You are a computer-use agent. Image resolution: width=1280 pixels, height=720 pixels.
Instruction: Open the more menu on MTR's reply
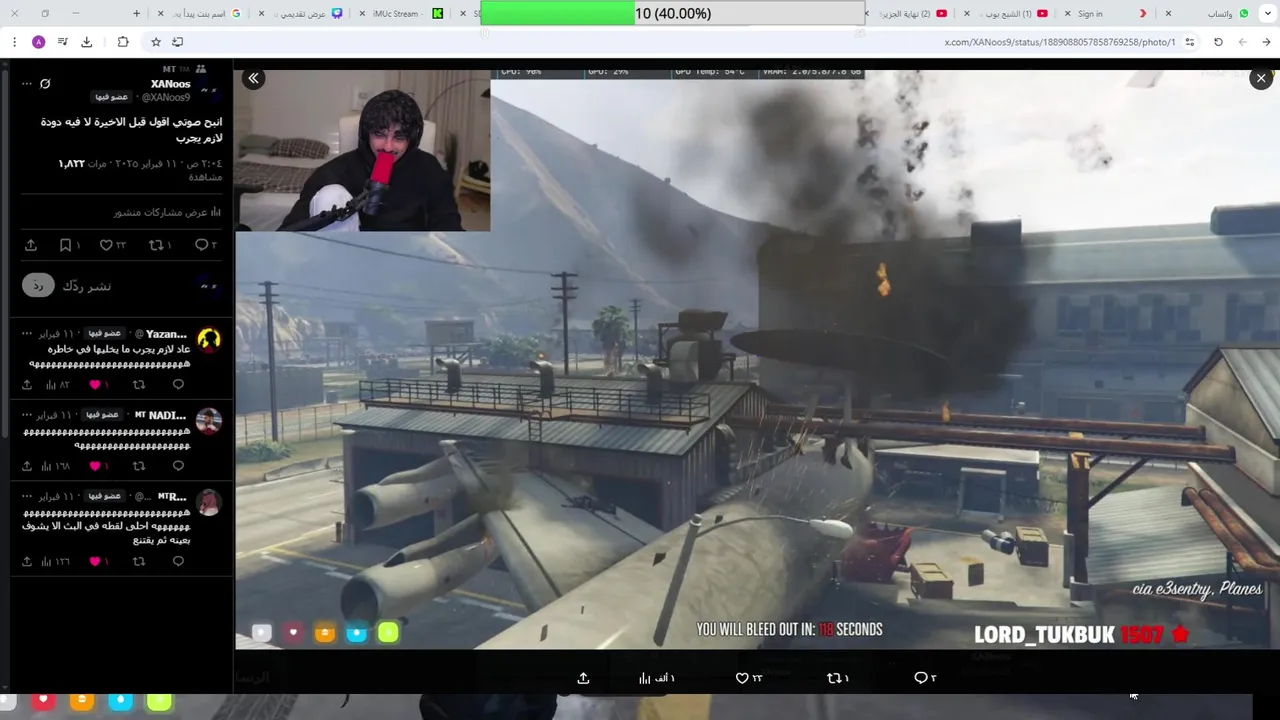pos(27,496)
